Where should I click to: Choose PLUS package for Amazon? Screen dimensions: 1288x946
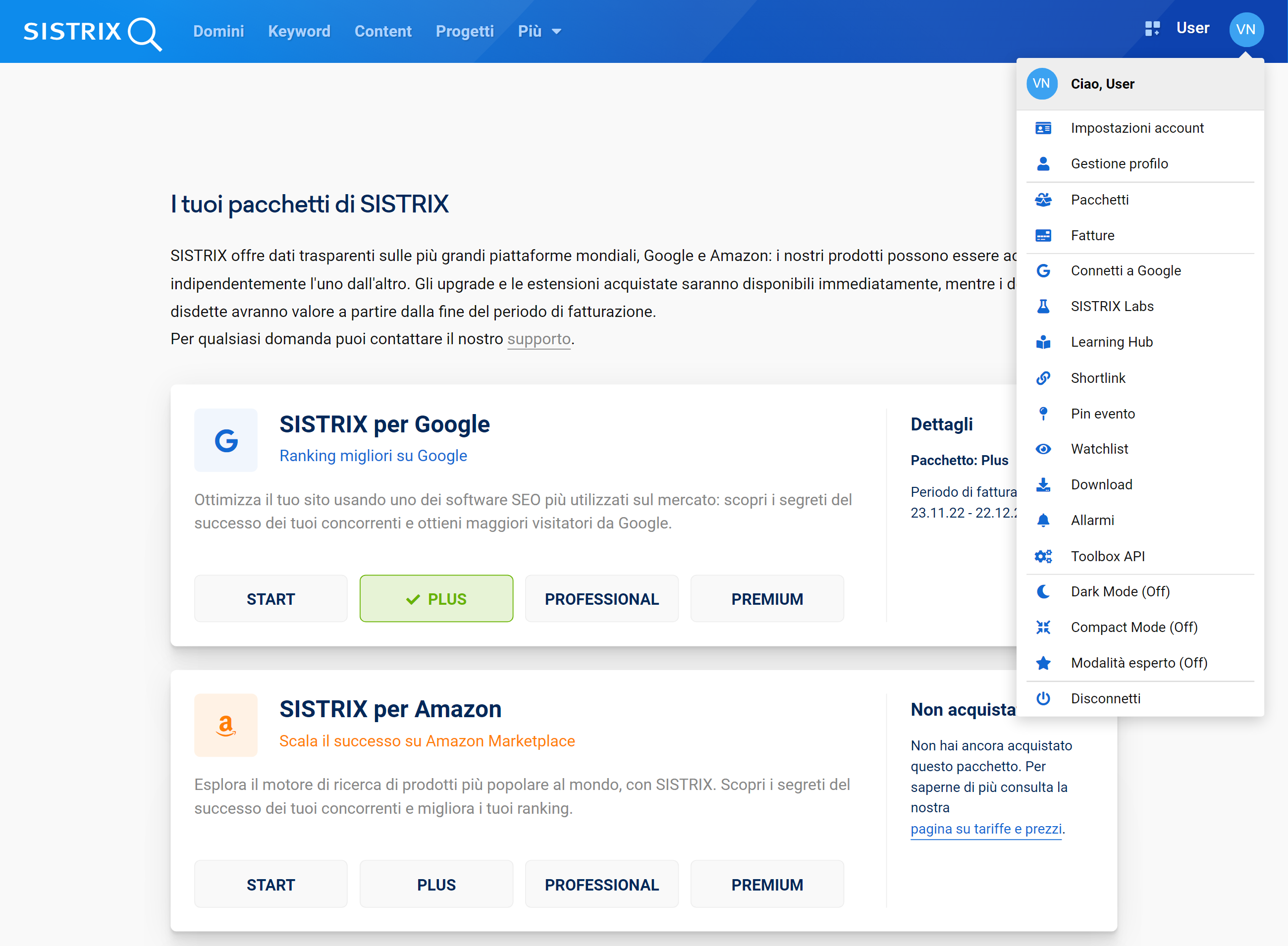[436, 885]
